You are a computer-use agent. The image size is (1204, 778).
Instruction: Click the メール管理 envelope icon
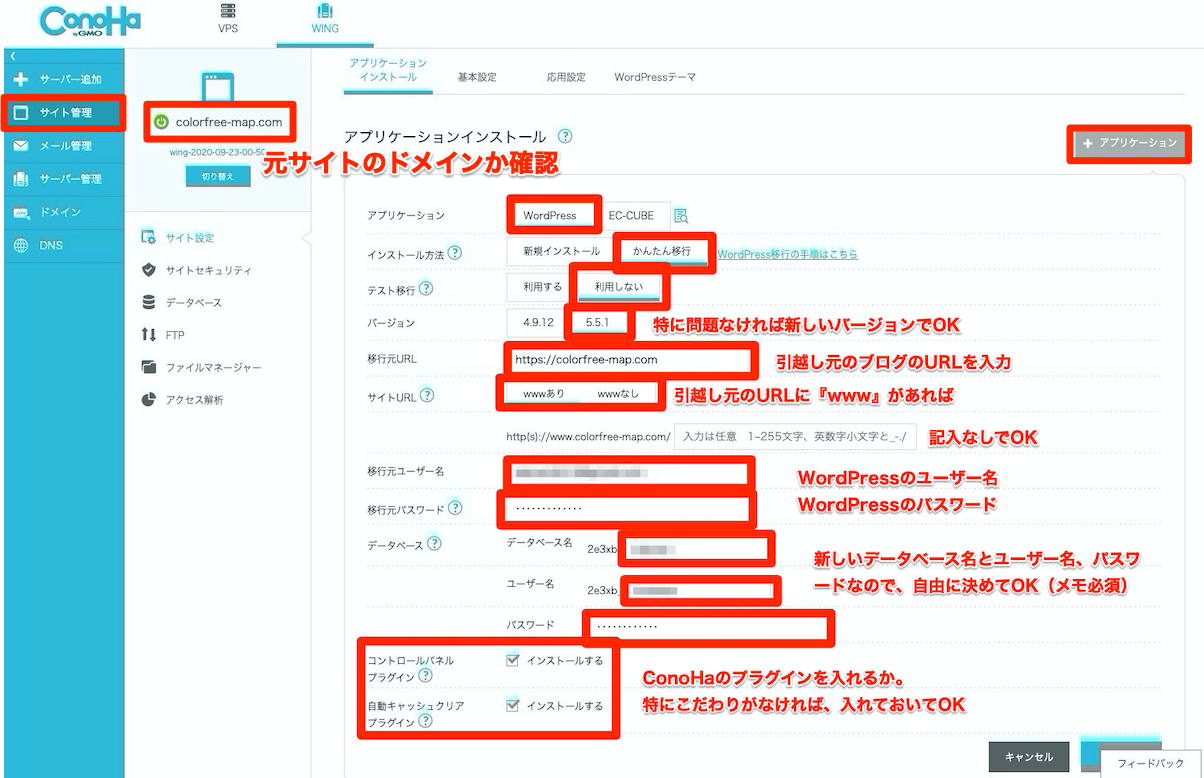20,146
